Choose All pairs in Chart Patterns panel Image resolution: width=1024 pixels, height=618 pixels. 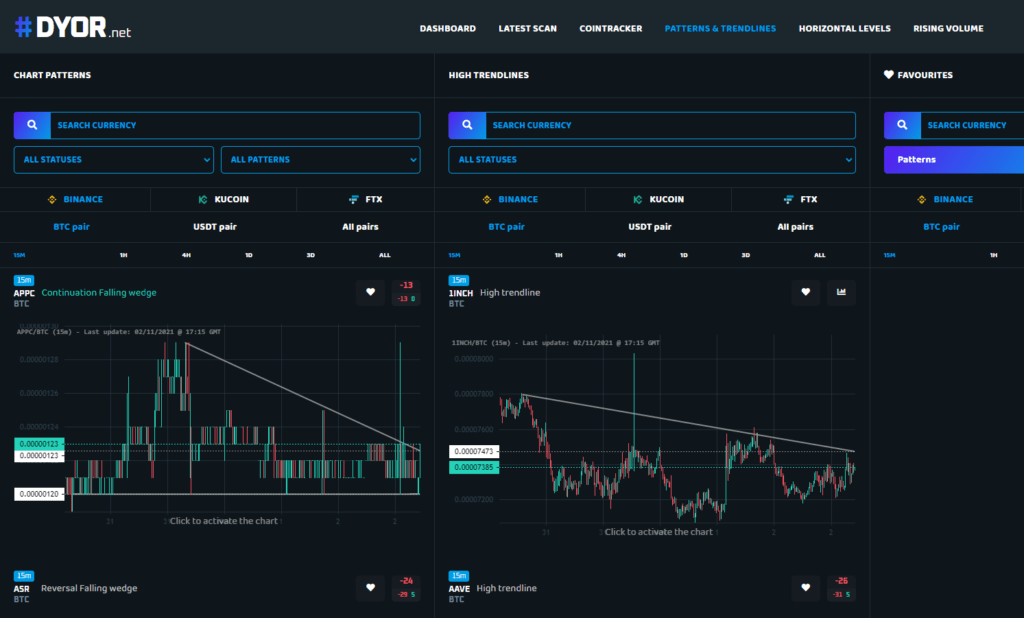tap(360, 227)
